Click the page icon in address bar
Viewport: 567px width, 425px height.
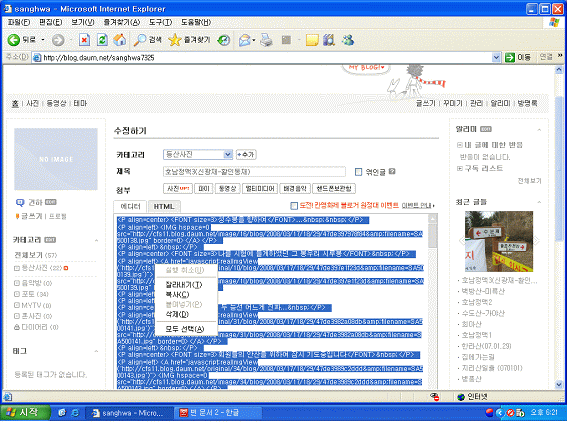[37, 58]
